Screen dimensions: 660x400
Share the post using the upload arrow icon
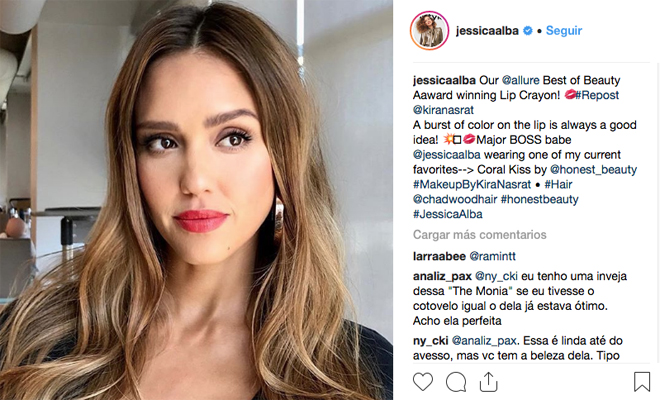[x=488, y=382]
